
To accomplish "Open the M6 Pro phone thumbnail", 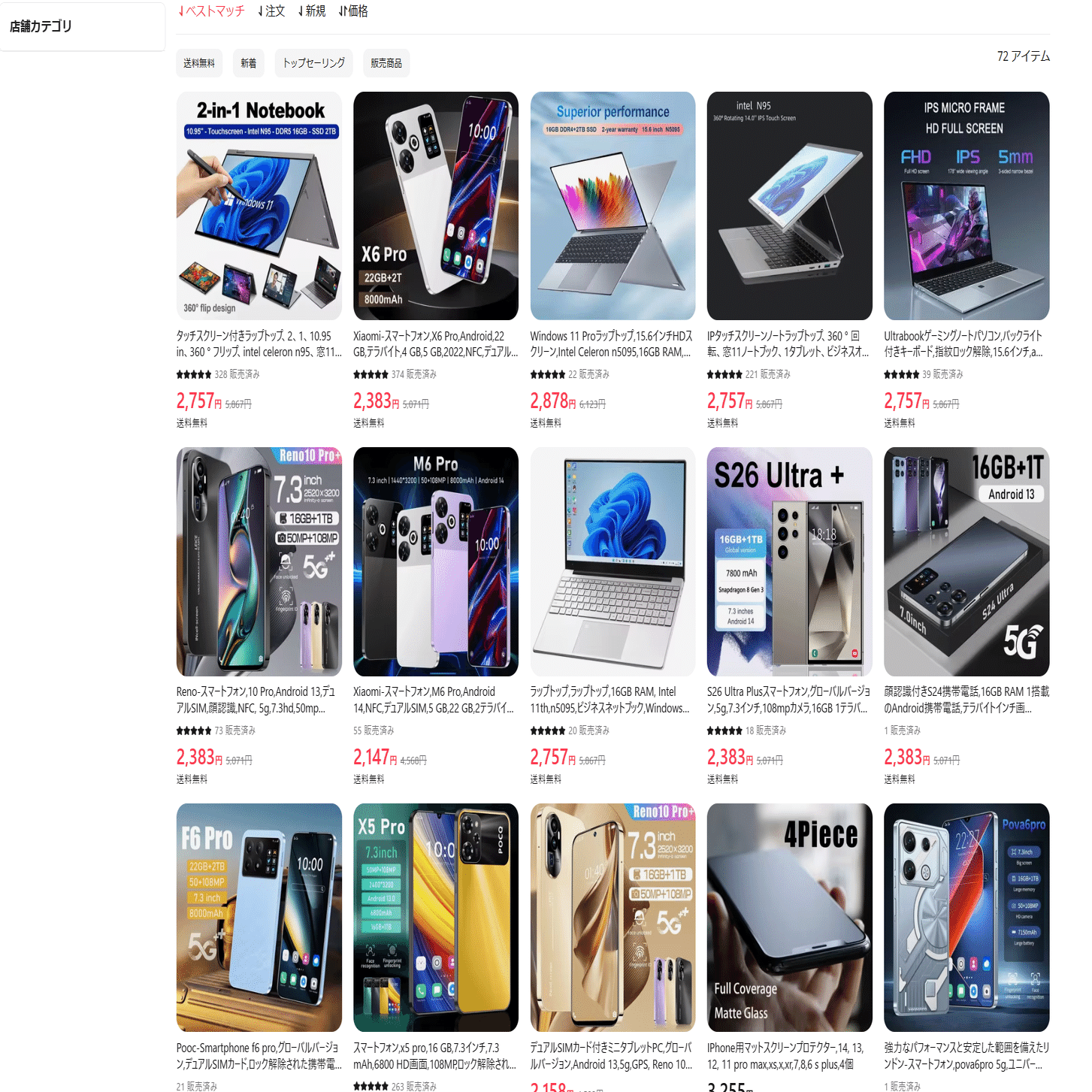I will tap(436, 562).
